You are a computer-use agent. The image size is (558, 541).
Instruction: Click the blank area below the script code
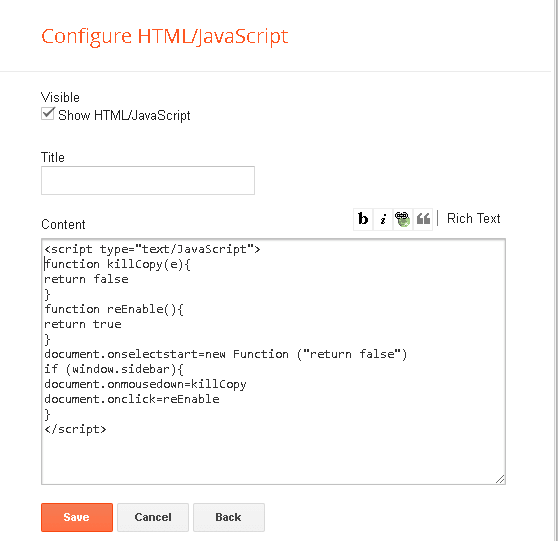tap(273, 459)
